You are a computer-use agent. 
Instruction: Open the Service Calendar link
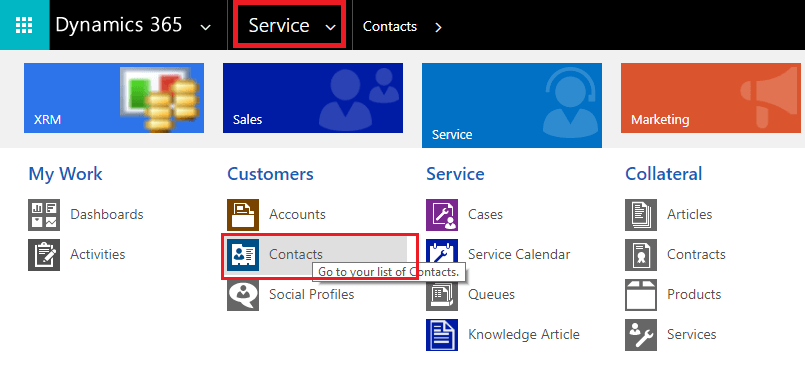519,254
